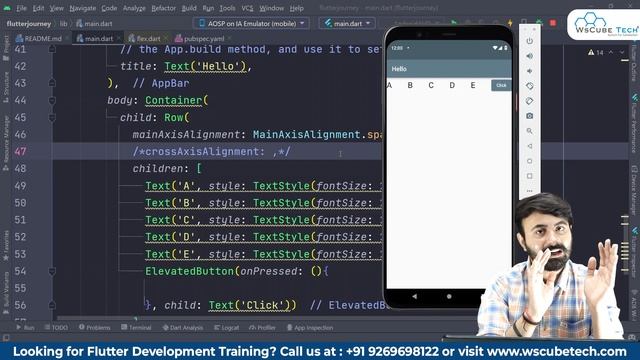The height and width of the screenshot is (360, 640).
Task: Click the emulator overview square icon
Action: tap(529, 176)
